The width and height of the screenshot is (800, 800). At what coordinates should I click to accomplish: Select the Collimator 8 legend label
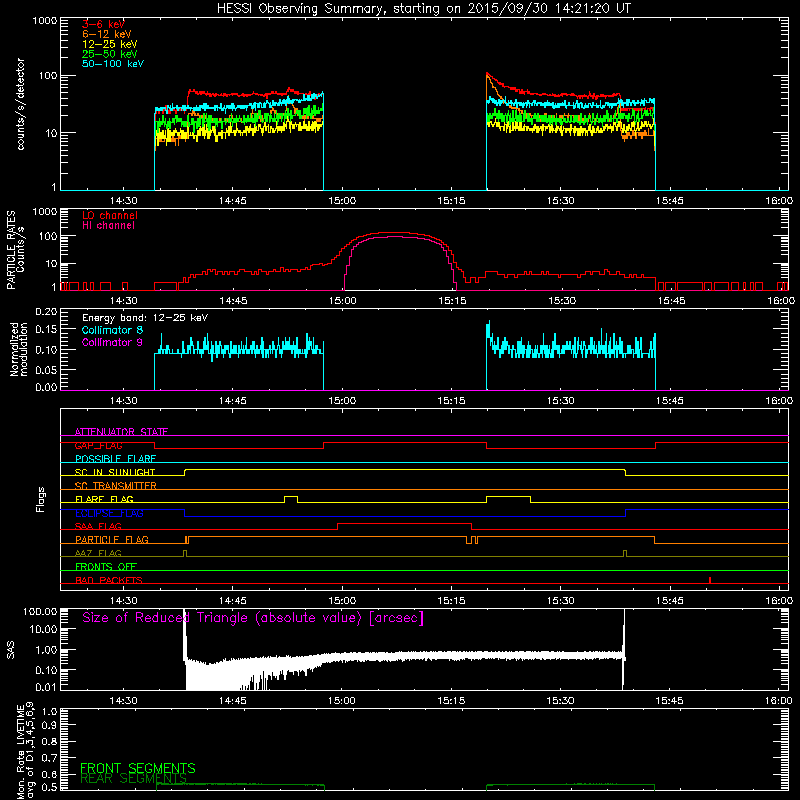coord(112,330)
